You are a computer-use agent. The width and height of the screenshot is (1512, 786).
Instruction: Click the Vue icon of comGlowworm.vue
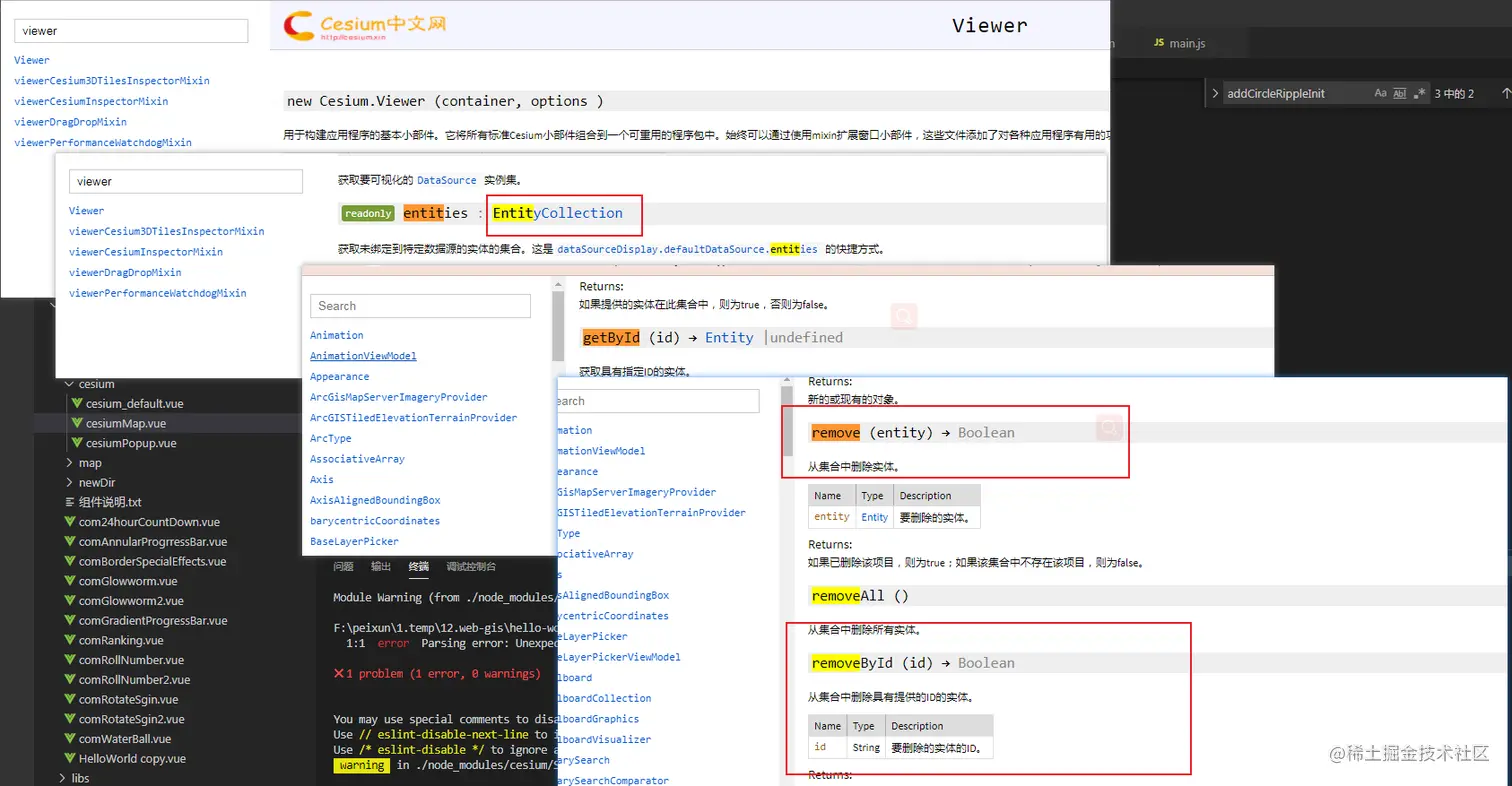[x=69, y=581]
